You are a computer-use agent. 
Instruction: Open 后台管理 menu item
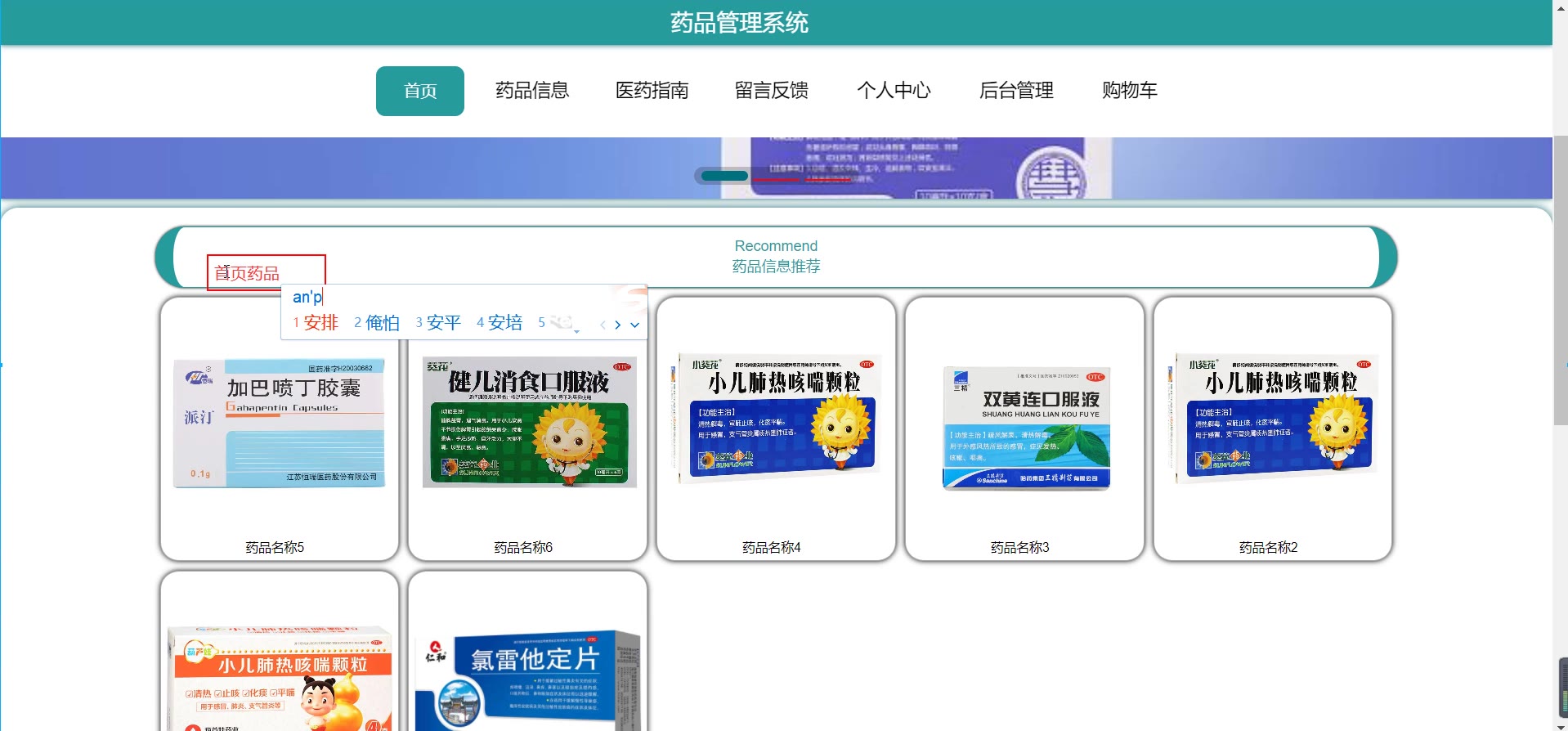coord(1016,91)
